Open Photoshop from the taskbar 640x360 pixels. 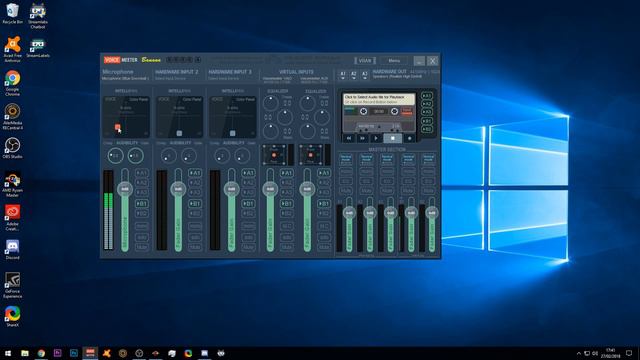[74, 353]
